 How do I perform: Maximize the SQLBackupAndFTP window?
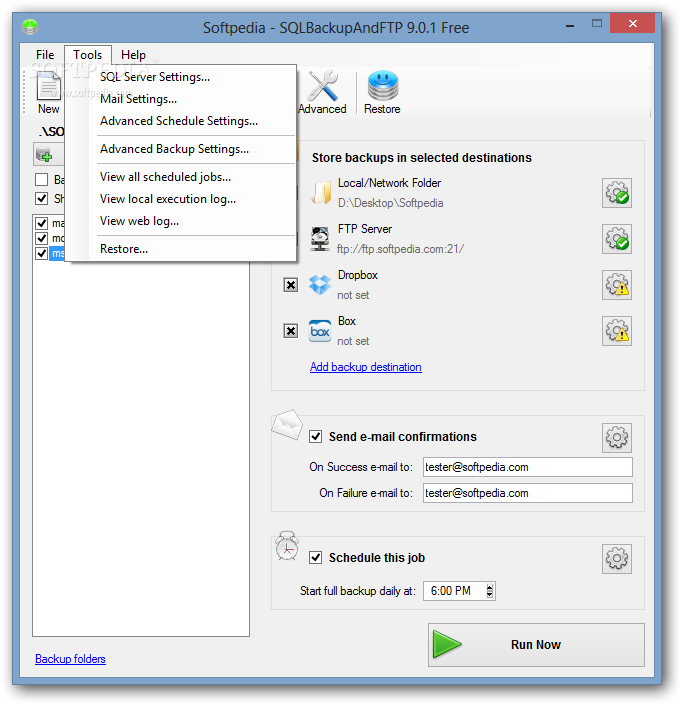pos(597,24)
